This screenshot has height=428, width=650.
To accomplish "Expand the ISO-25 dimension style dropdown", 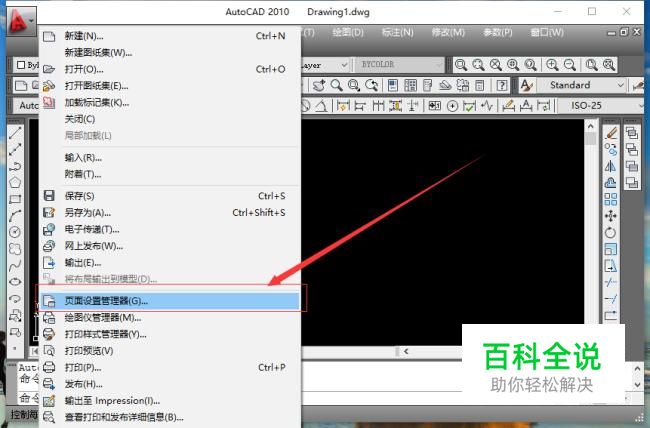I will pyautogui.click(x=642, y=106).
